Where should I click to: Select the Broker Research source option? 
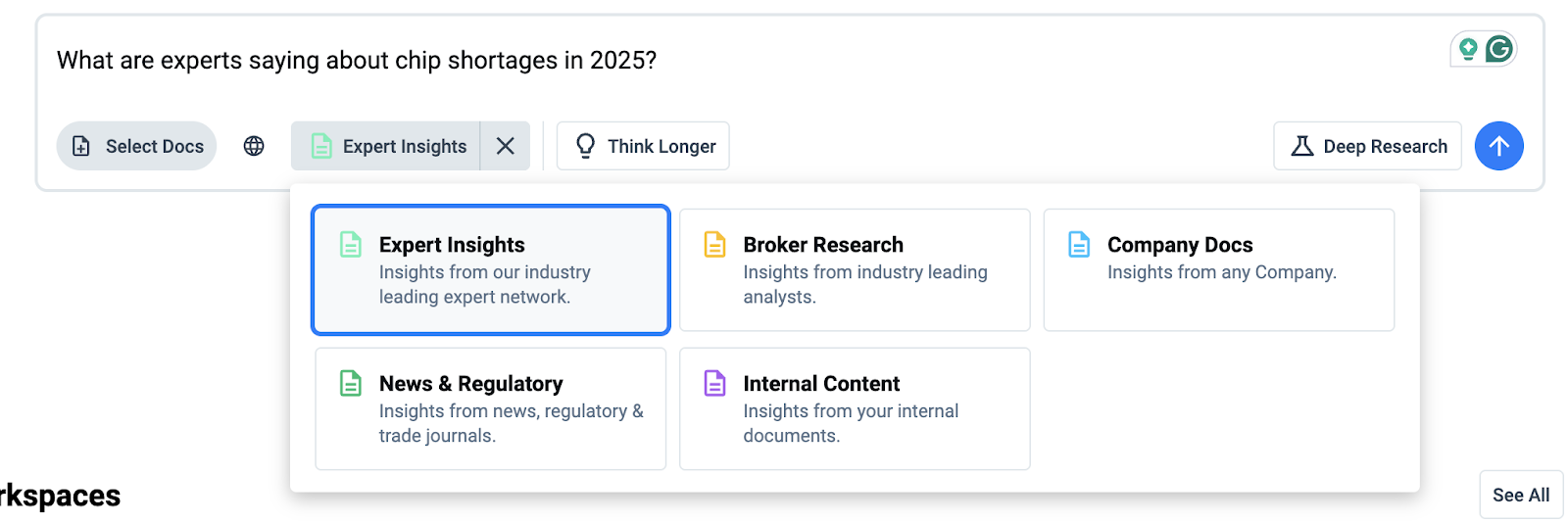tap(855, 270)
